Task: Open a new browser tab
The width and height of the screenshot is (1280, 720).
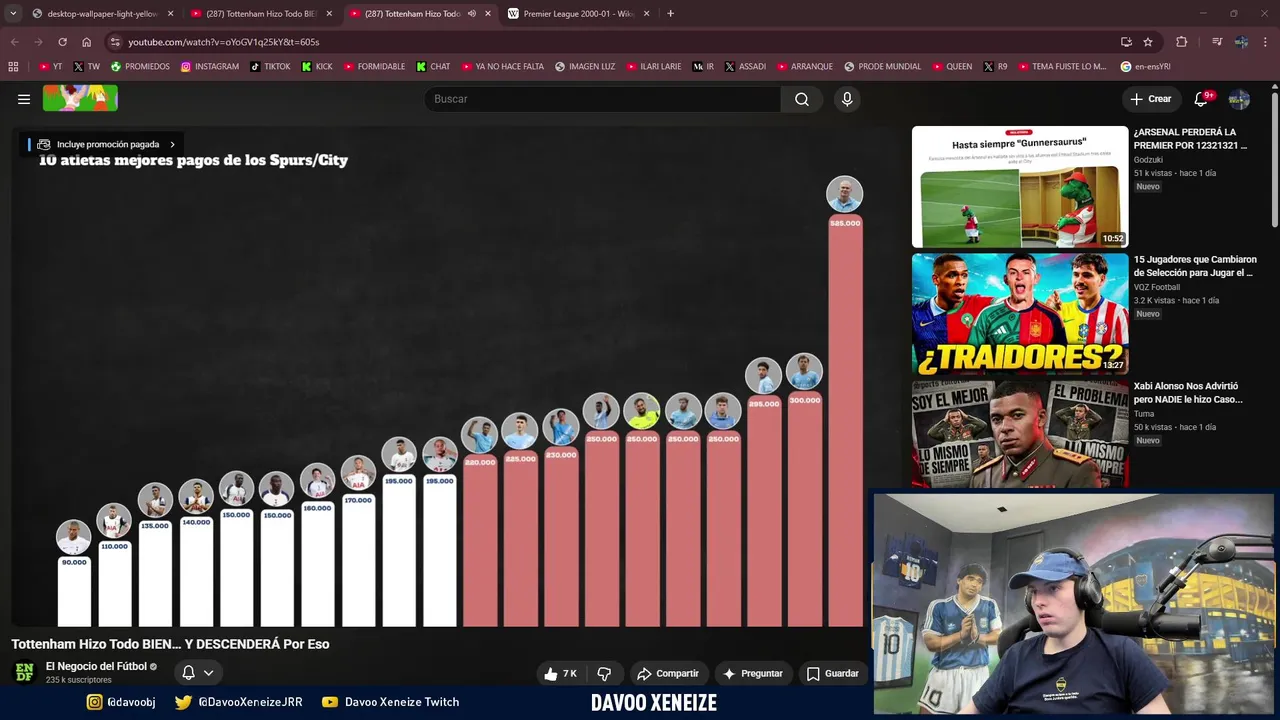Action: point(670,14)
